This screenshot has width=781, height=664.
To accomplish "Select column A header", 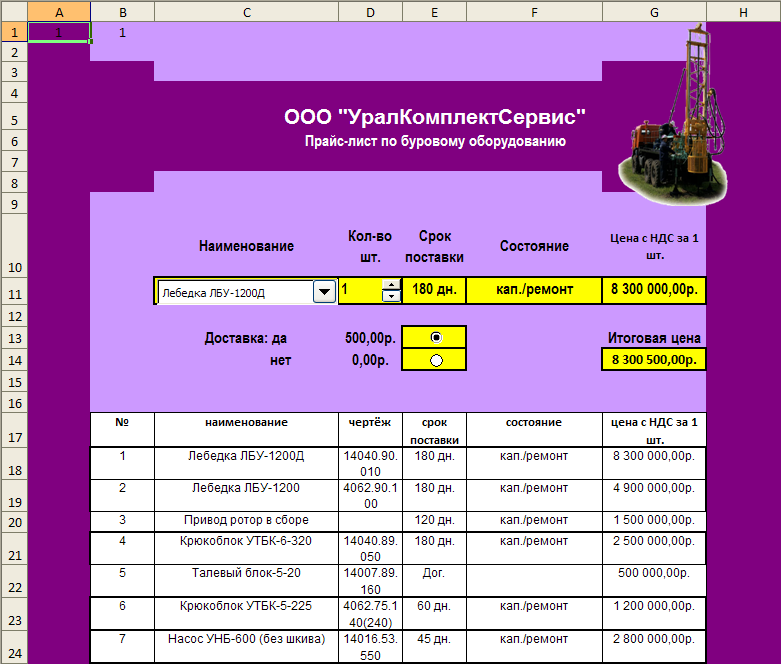I will click(59, 12).
